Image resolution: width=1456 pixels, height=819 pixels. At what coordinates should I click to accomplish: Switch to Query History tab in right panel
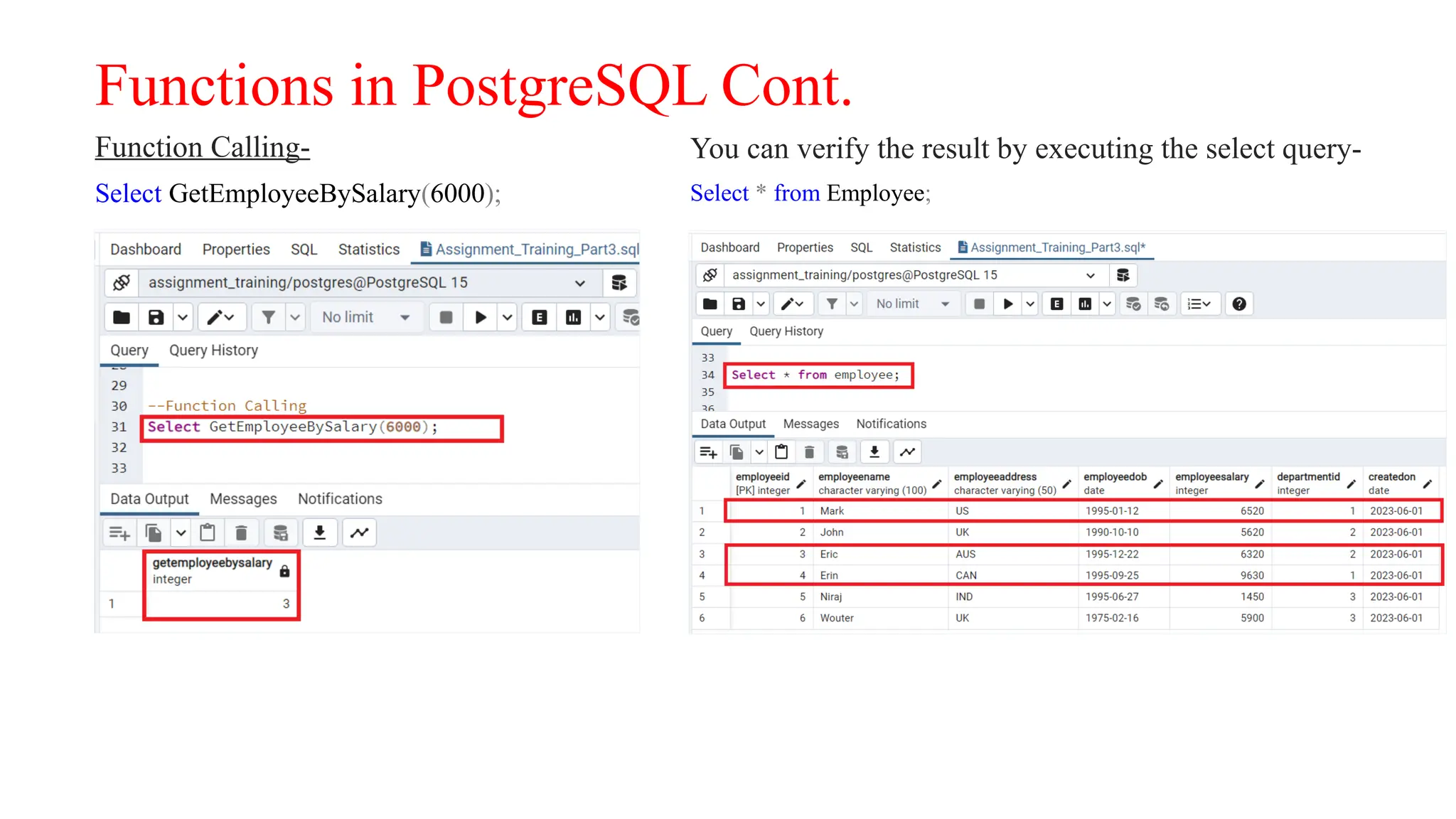pyautogui.click(x=786, y=331)
